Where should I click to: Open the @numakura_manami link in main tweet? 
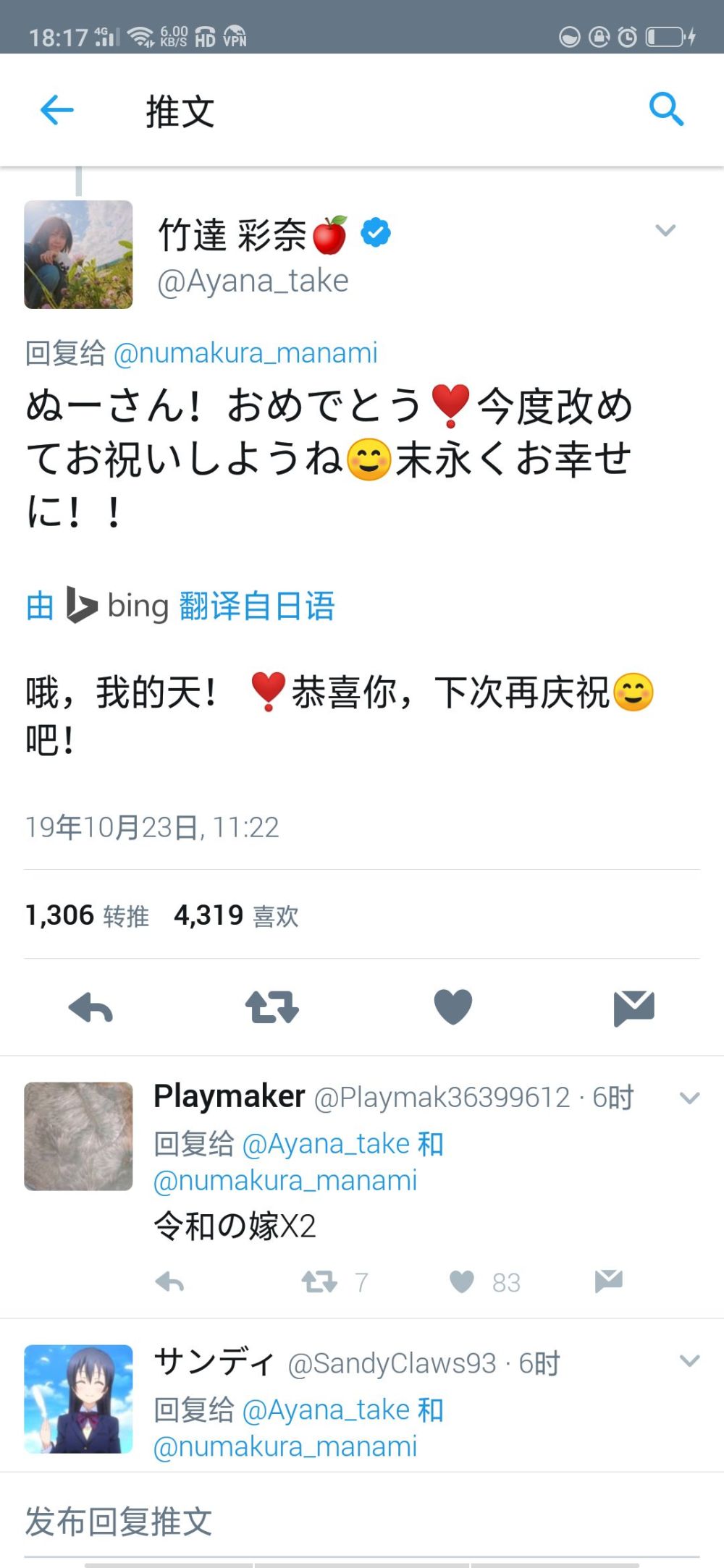tap(246, 353)
